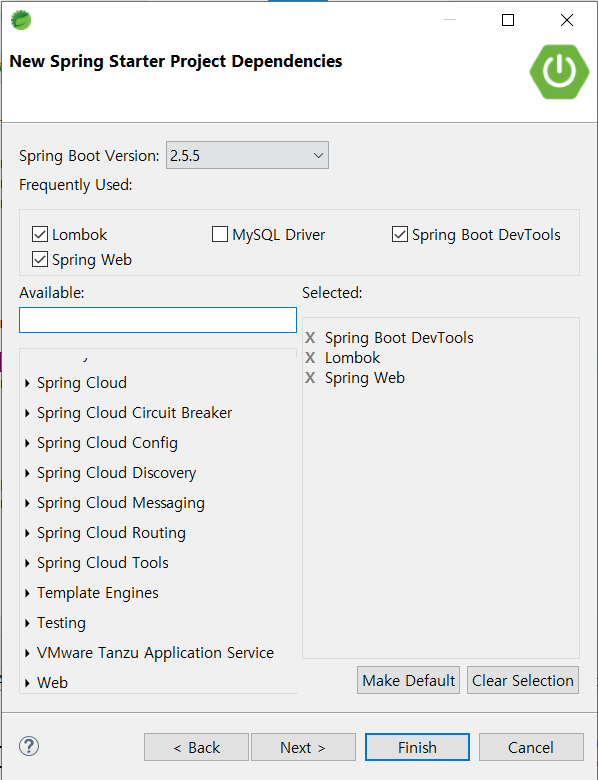The height and width of the screenshot is (780, 598).
Task: Click Finish to create the project
Action: [417, 747]
